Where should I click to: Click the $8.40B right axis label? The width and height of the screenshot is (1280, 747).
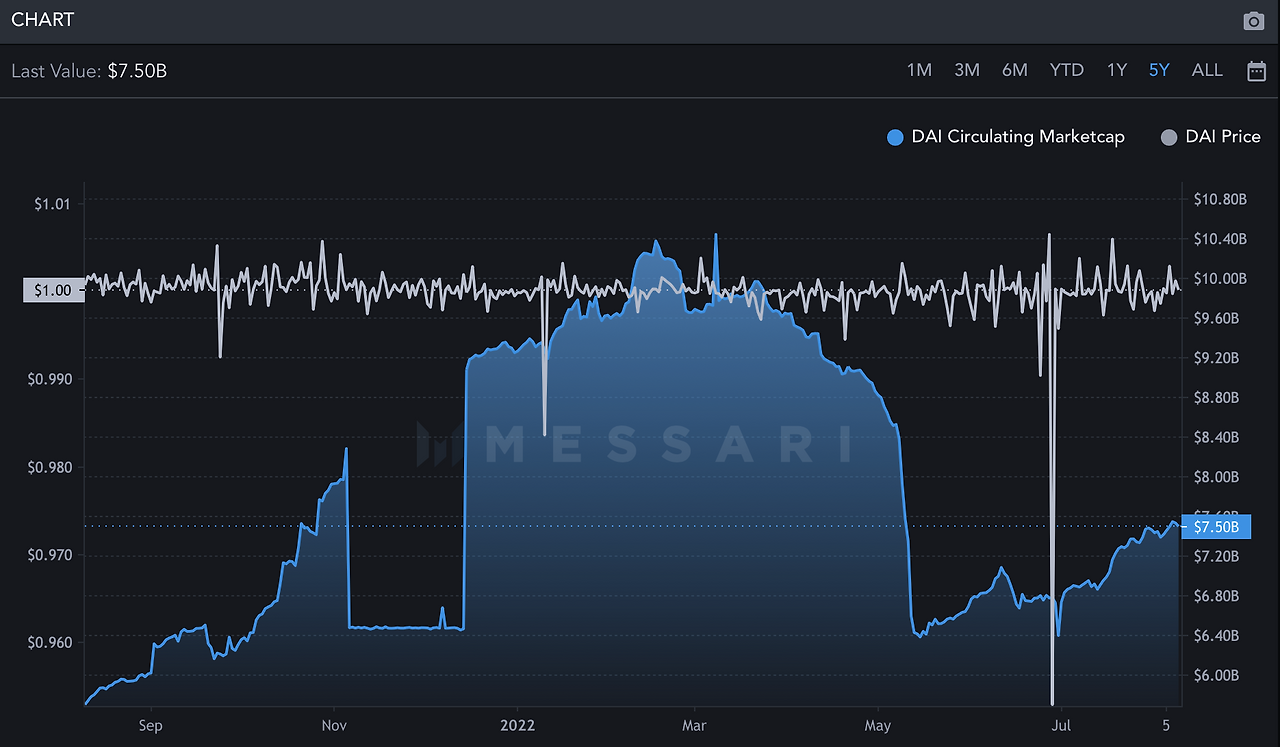[1216, 437]
